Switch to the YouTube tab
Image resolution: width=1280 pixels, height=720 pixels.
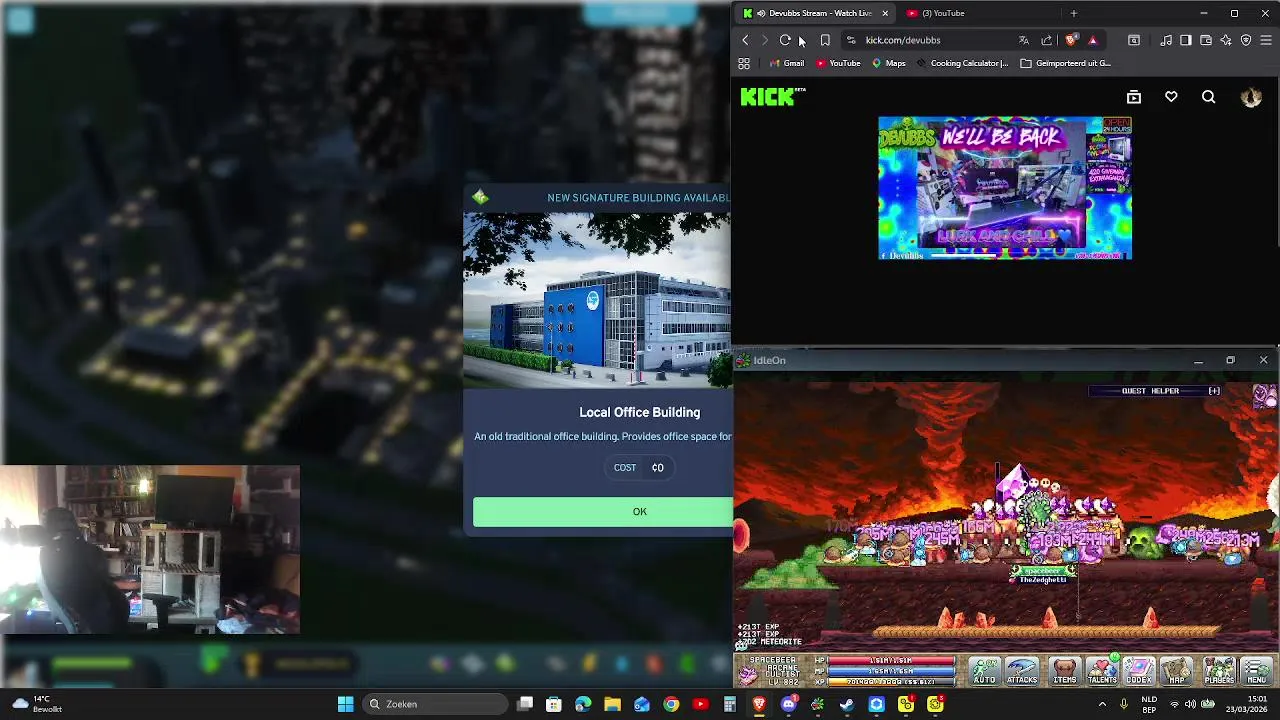tap(980, 13)
